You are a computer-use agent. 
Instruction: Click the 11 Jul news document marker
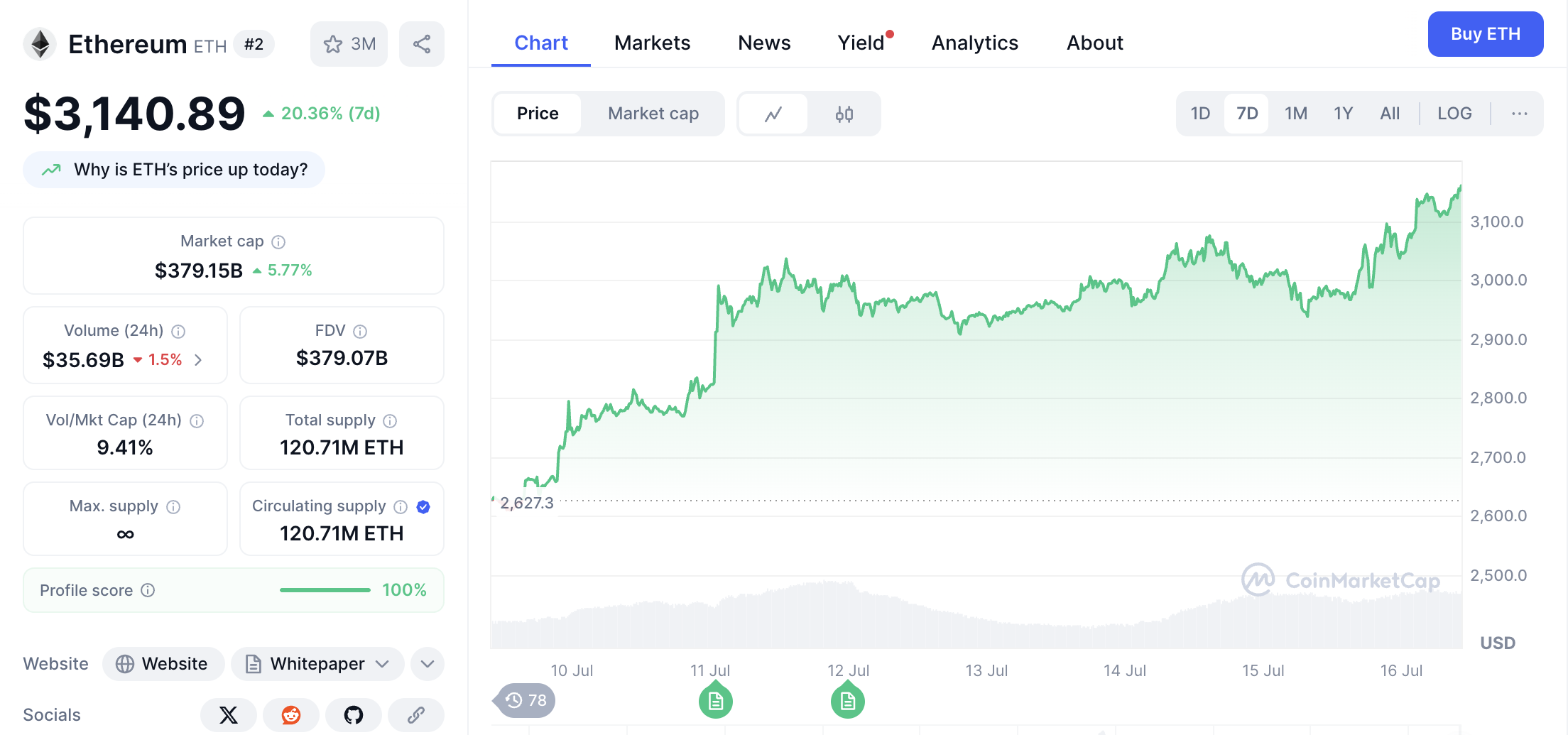click(x=716, y=700)
